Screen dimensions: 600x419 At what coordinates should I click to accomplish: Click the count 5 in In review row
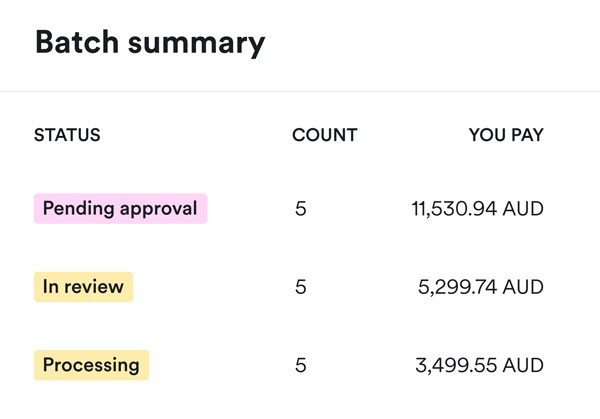(300, 288)
